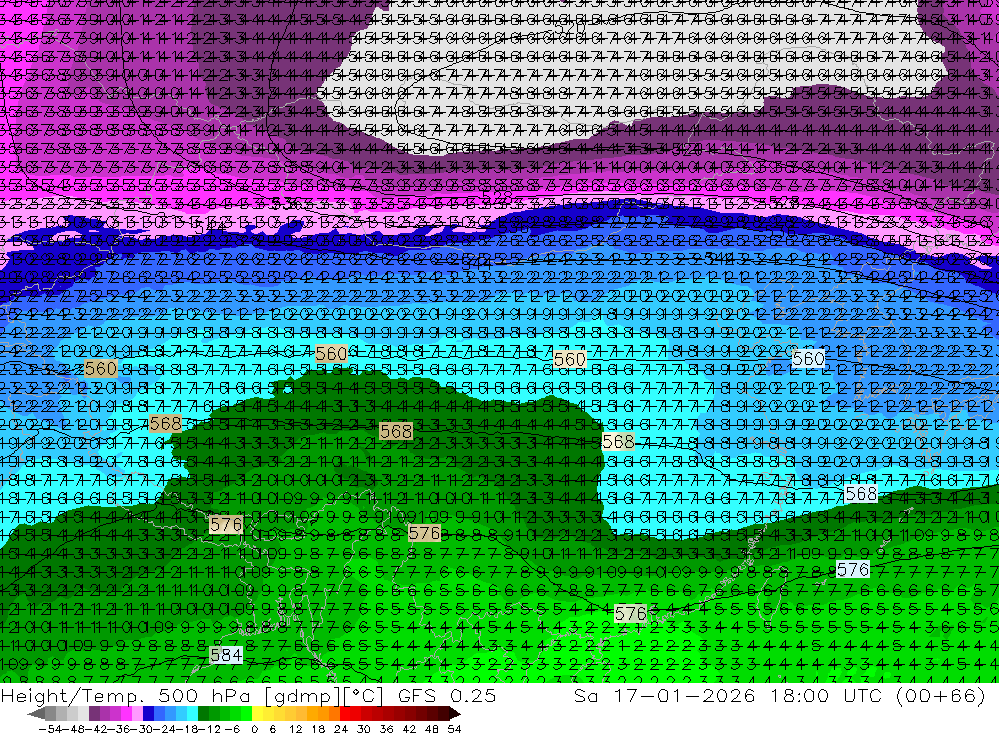Pick the dark navy legend swatch at -30
The image size is (1000, 733).
(149, 713)
